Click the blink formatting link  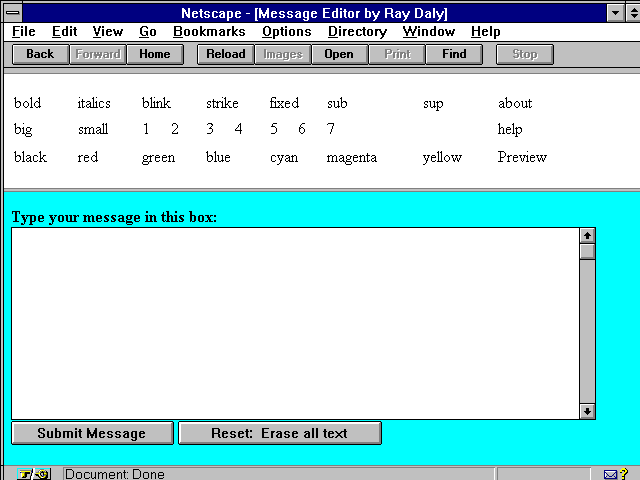click(x=156, y=103)
